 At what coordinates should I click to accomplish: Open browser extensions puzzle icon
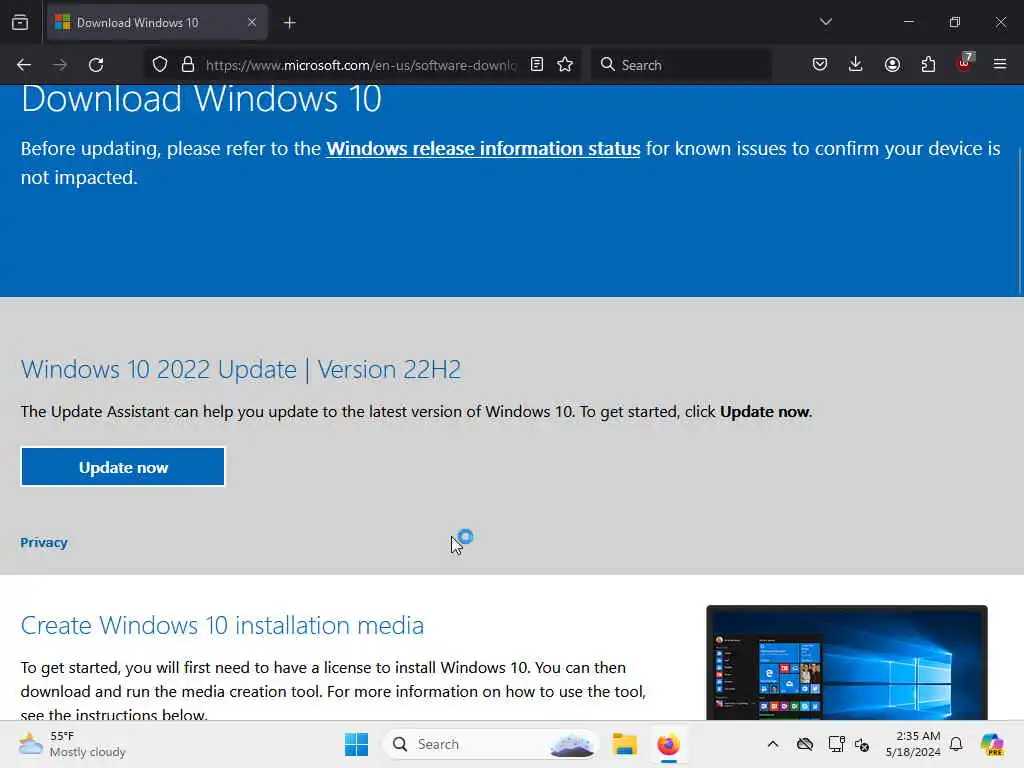coord(928,64)
